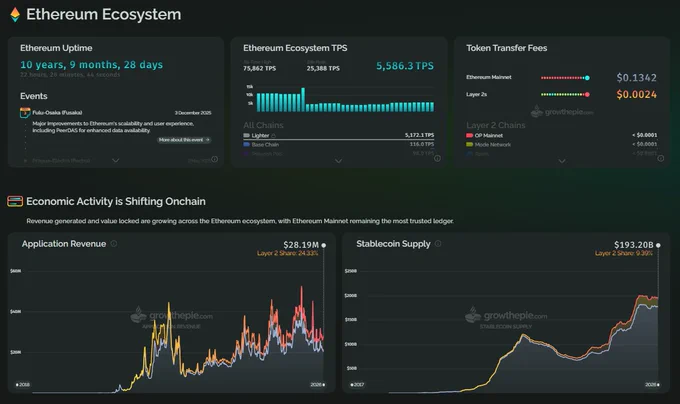Click the Ethereum Uptime card title
680x404 pixels.
coord(56,48)
